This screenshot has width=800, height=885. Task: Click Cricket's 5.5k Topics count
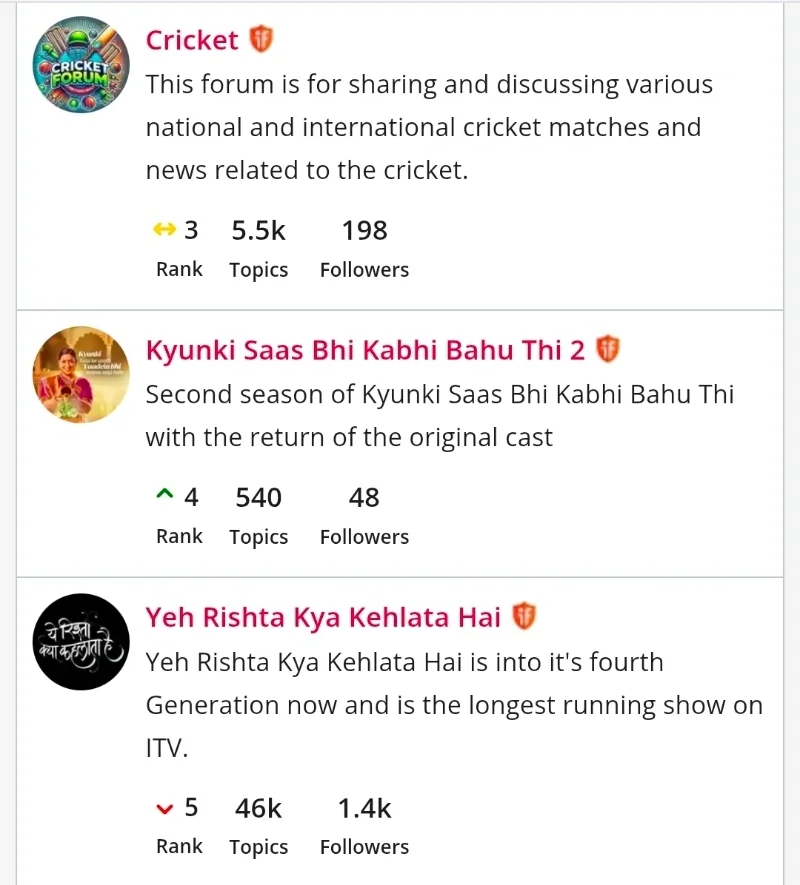tap(258, 231)
